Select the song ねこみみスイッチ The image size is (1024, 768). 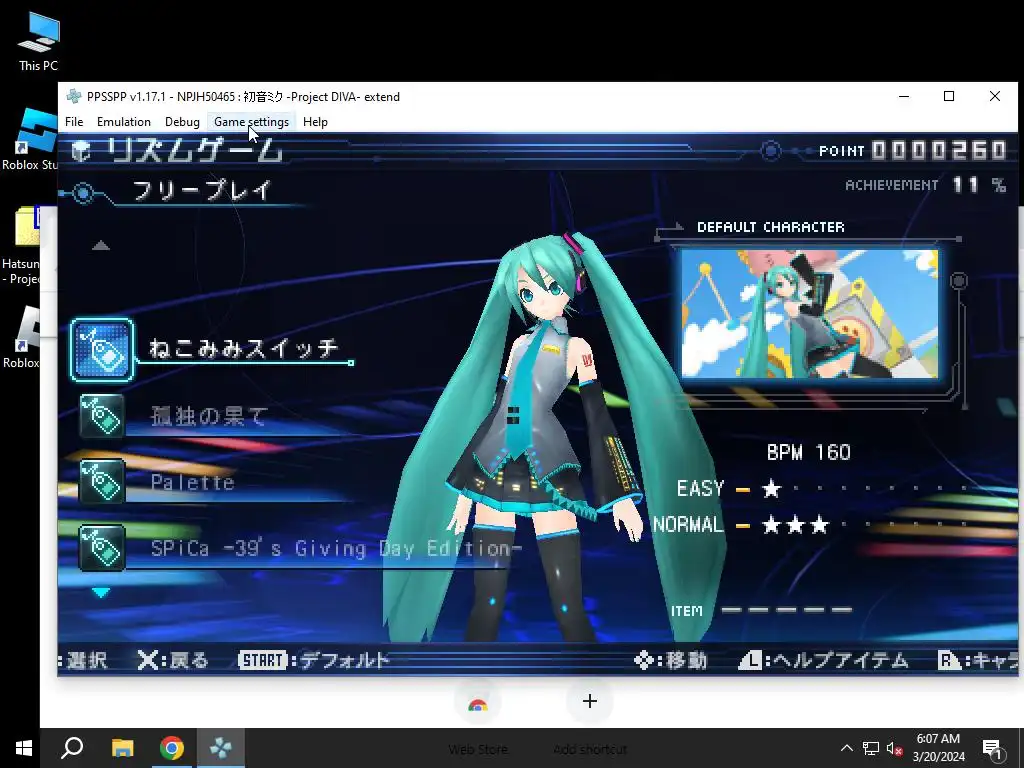(x=244, y=348)
